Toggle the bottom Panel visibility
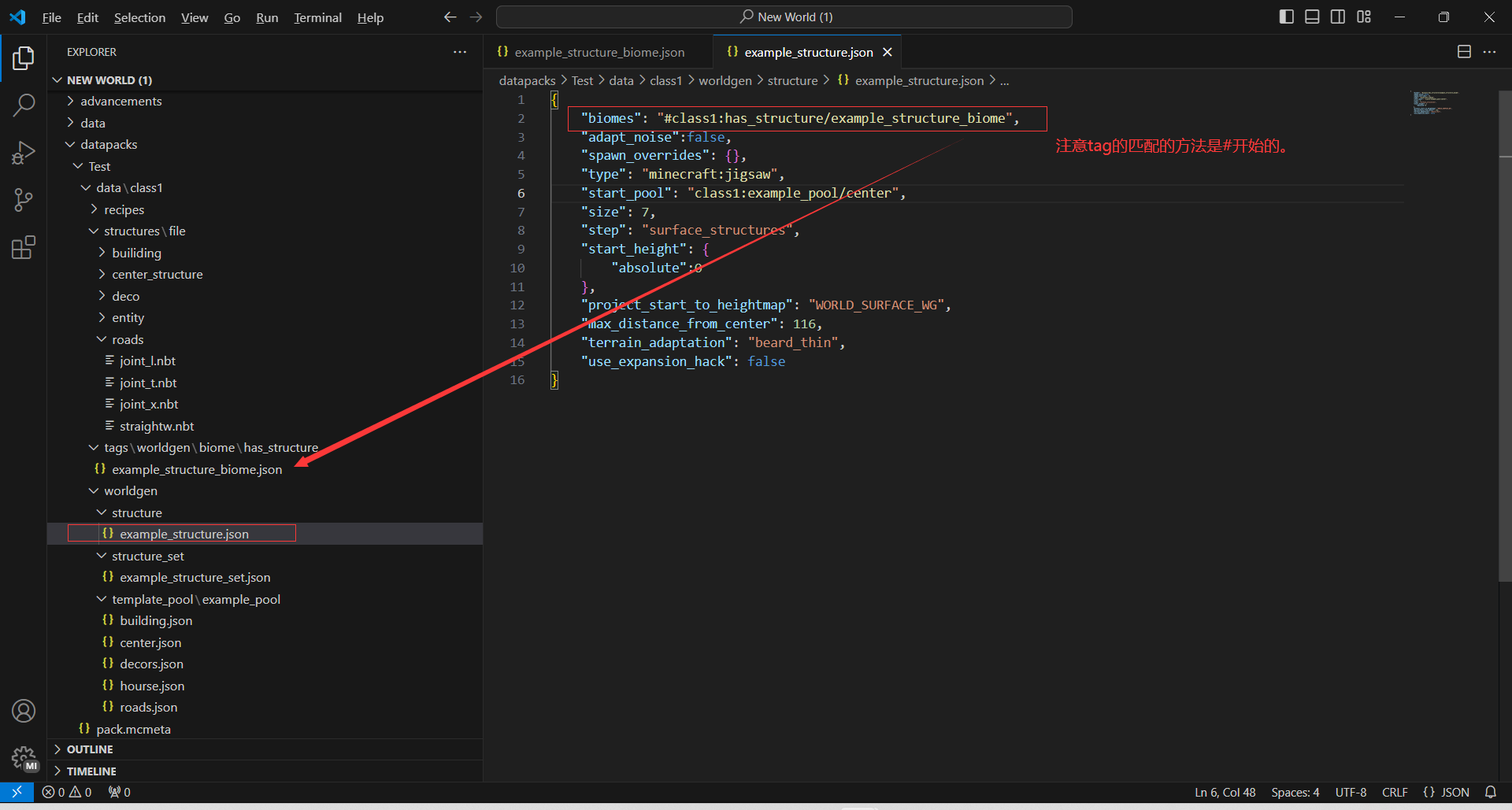1512x810 pixels. coord(1312,17)
